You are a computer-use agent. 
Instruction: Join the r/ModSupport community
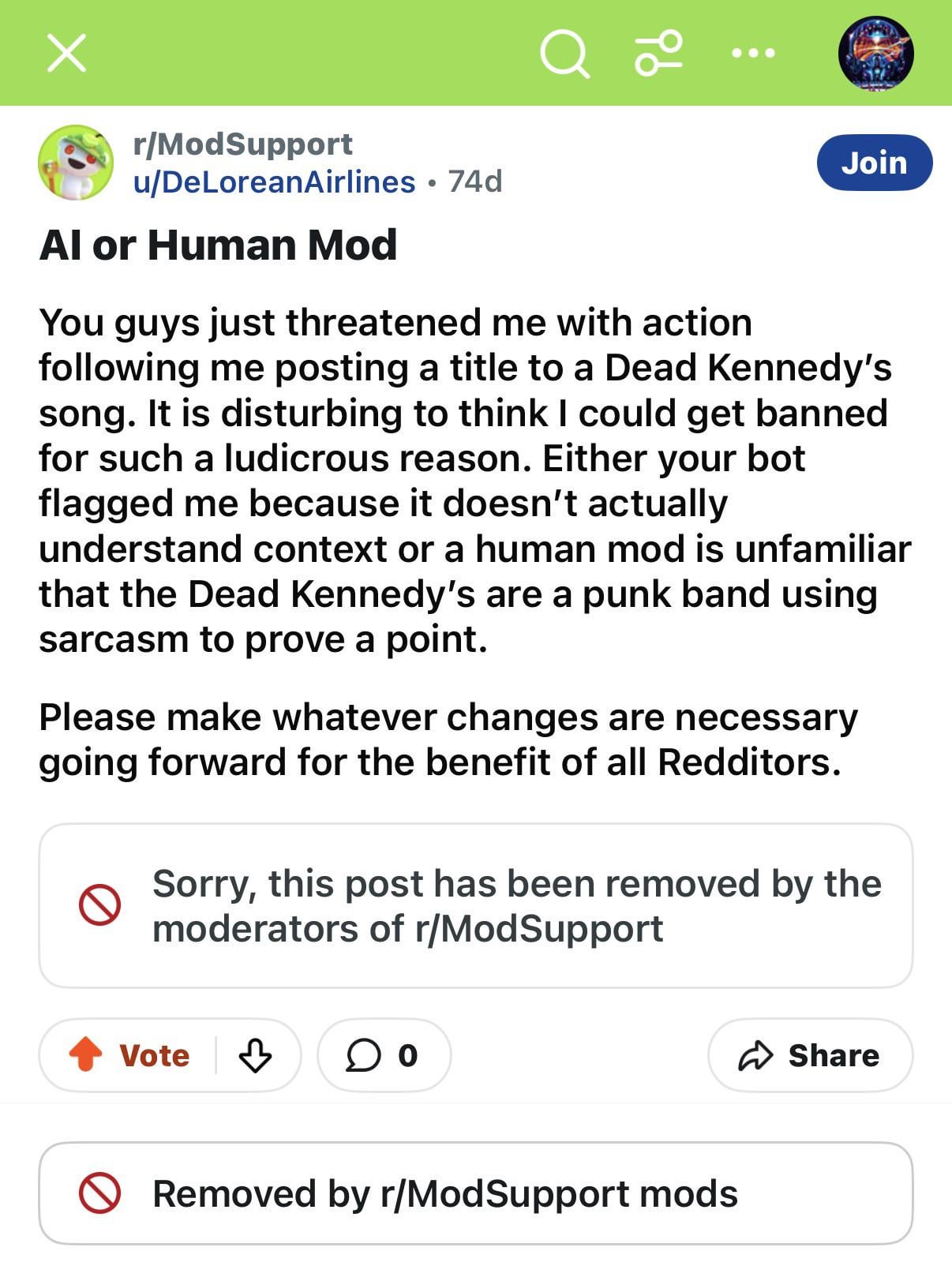coord(874,163)
